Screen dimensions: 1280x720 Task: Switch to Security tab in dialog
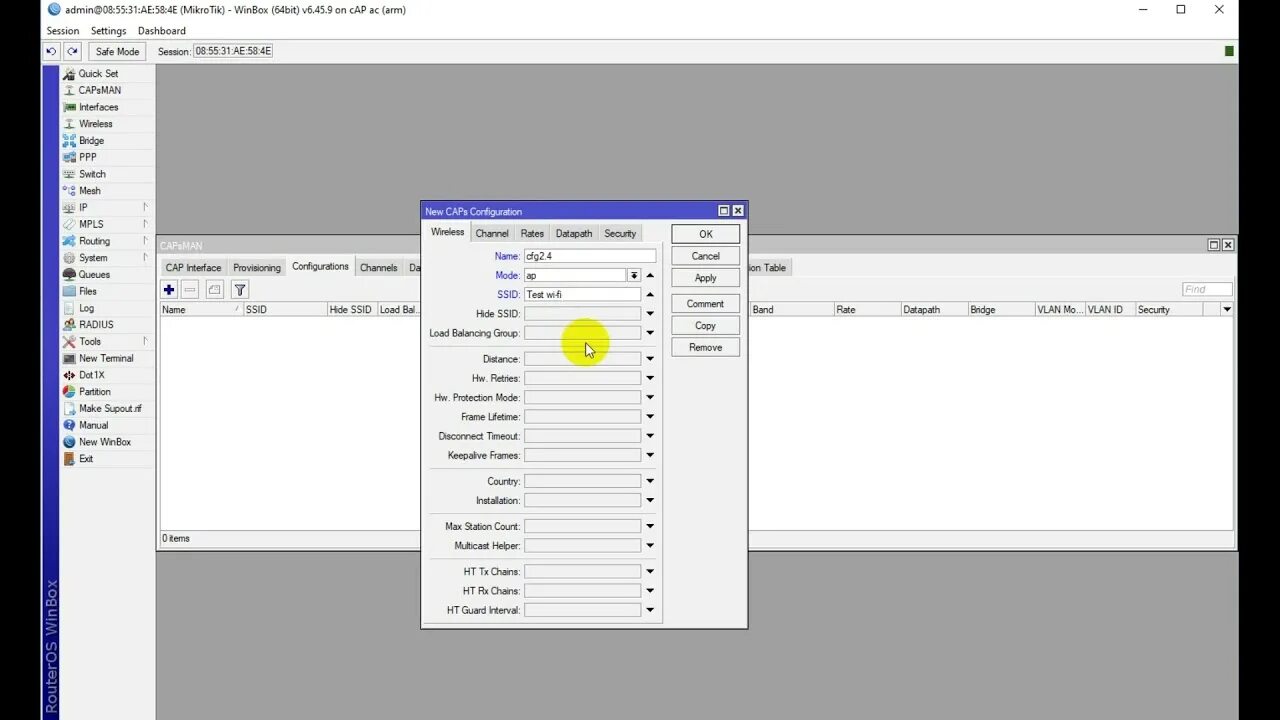click(620, 233)
